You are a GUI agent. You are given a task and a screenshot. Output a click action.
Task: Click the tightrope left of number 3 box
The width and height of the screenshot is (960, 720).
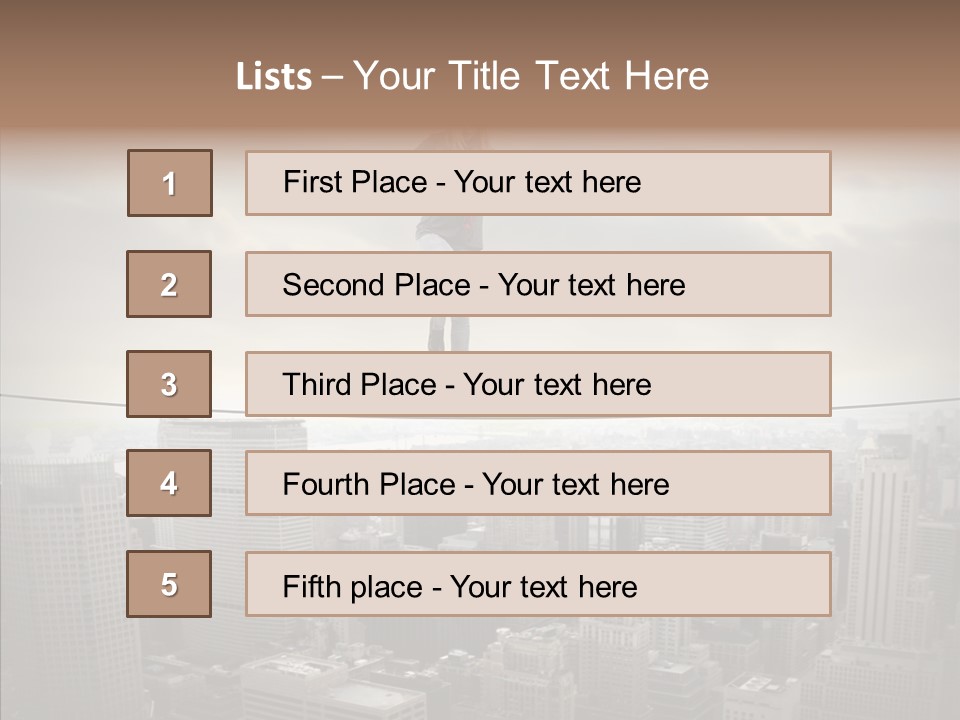60,396
